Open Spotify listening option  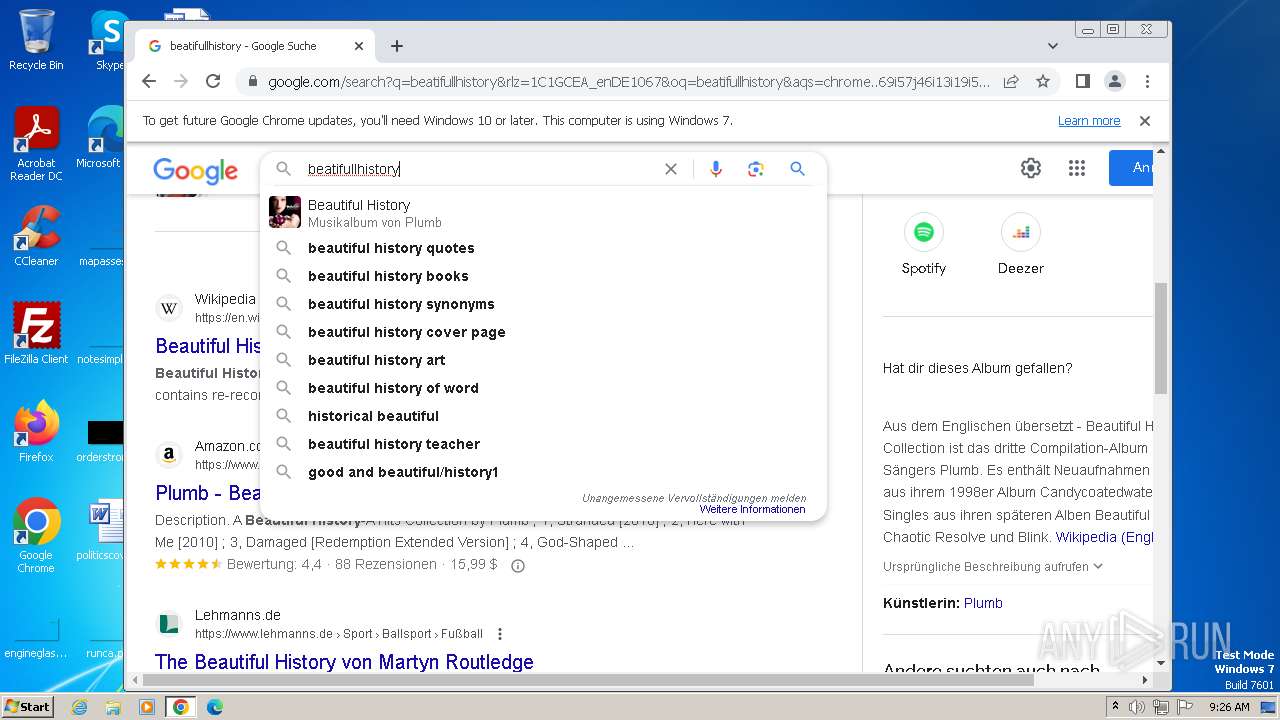(923, 245)
